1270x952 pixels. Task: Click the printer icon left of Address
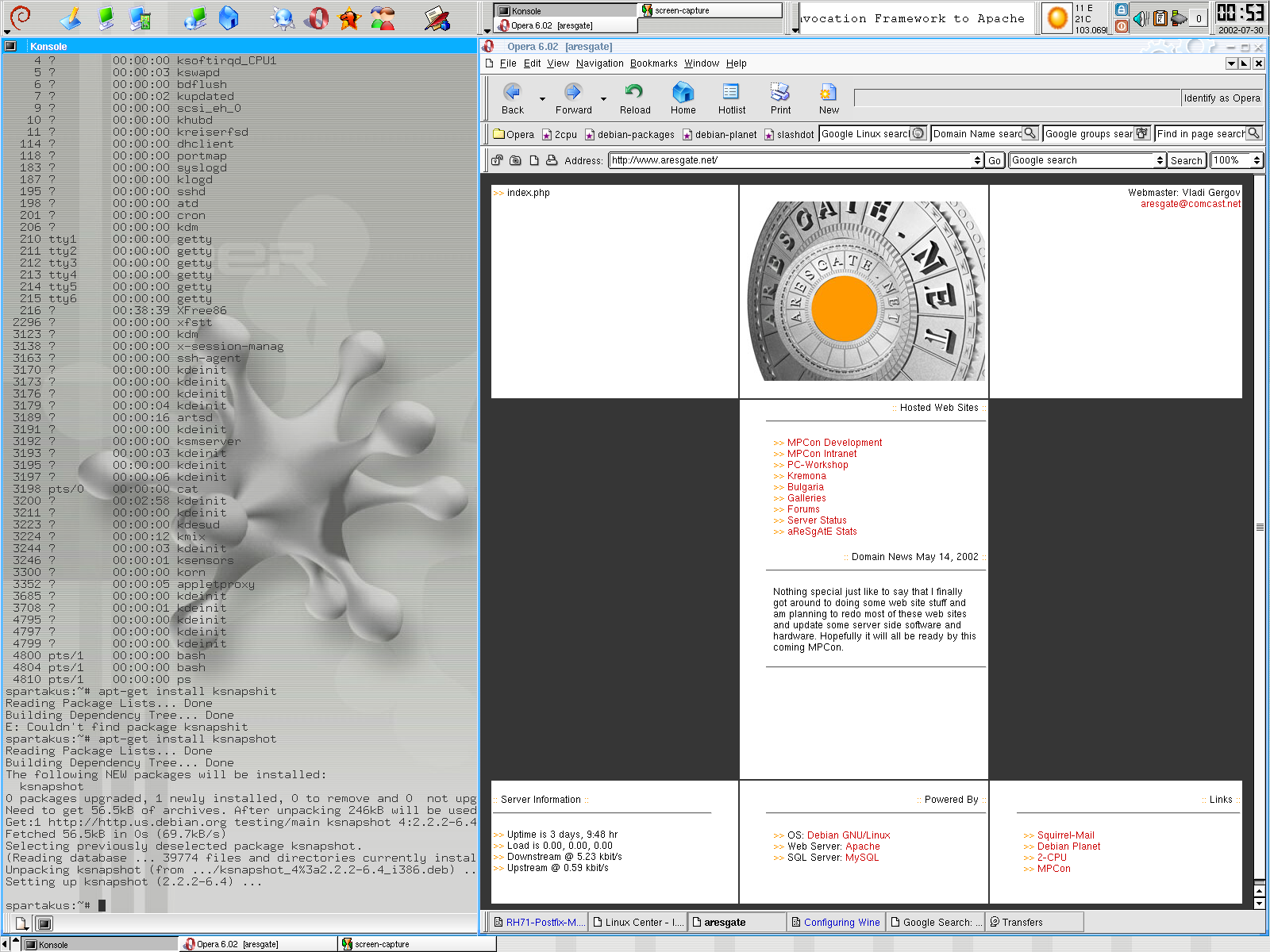(552, 160)
